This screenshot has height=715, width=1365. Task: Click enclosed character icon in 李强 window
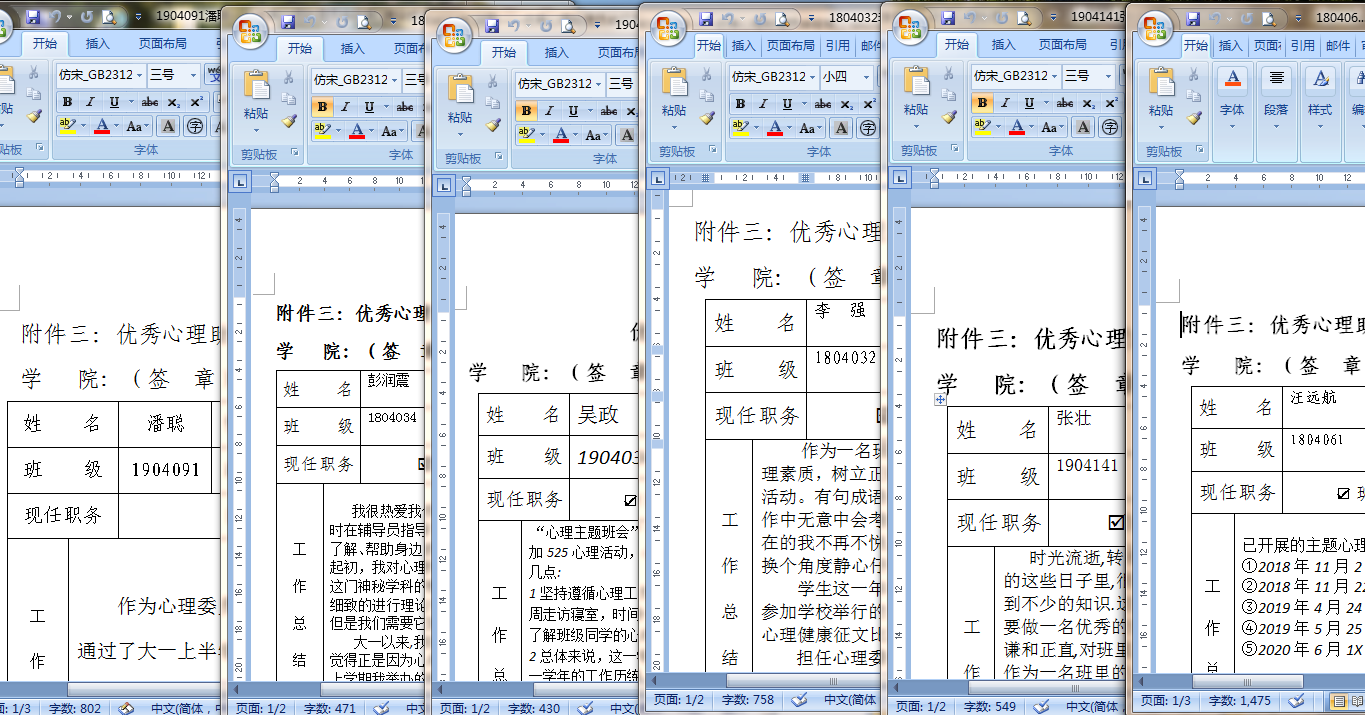click(x=868, y=127)
